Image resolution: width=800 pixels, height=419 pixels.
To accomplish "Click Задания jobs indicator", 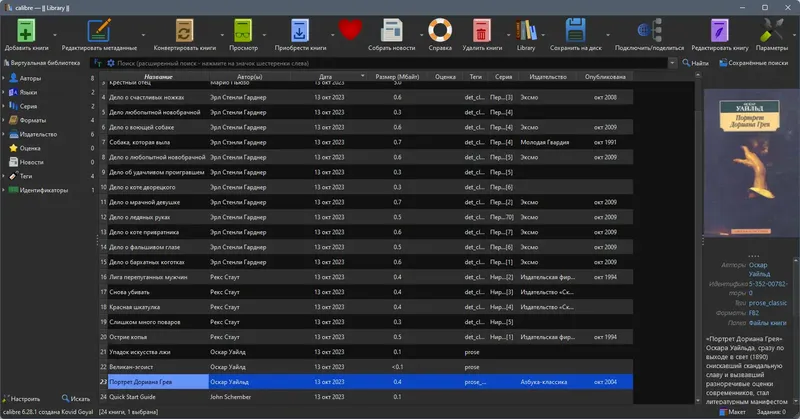I will [x=771, y=412].
